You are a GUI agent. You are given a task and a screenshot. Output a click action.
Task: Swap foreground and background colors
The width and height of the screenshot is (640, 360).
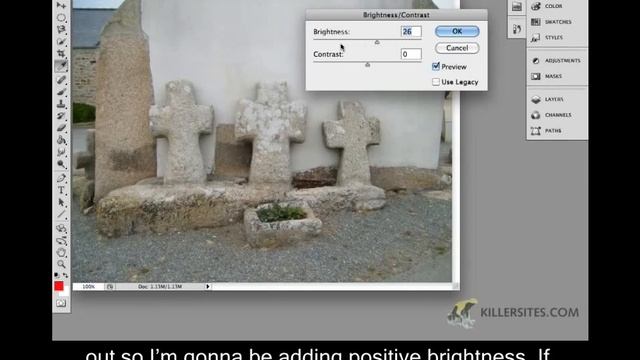coord(65,276)
